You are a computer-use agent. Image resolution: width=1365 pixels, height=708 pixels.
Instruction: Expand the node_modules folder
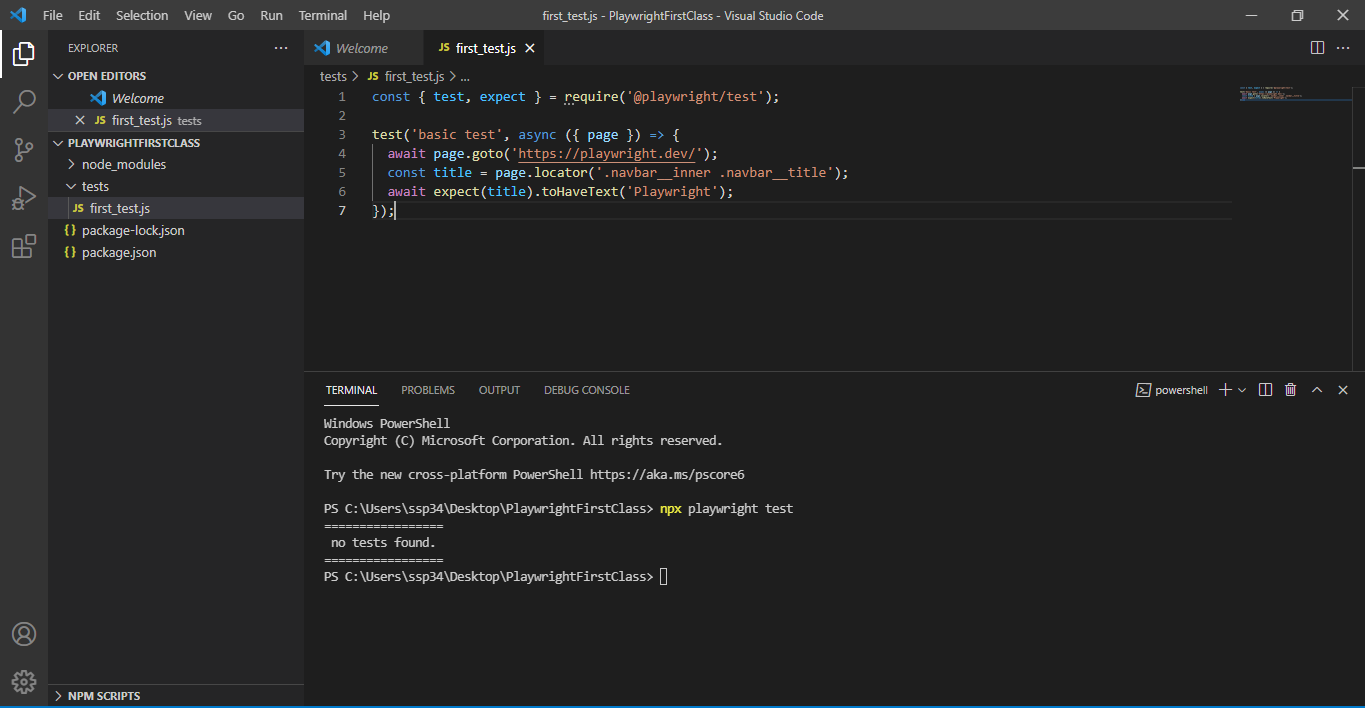(x=124, y=164)
